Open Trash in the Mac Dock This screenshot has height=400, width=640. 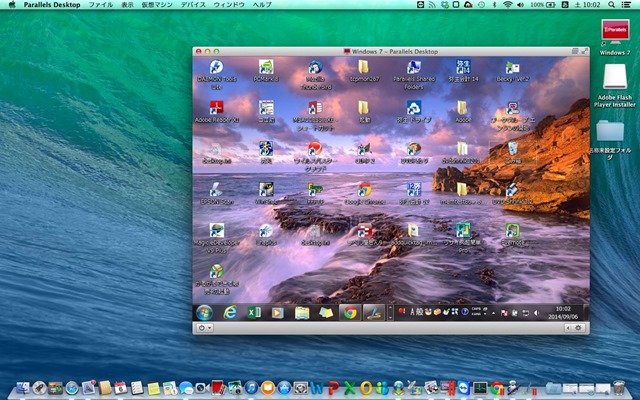(x=619, y=387)
